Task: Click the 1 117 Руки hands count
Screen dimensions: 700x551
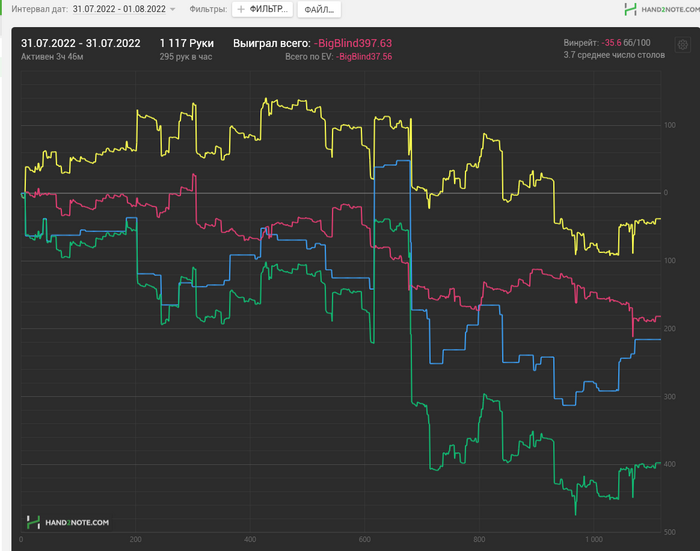Action: 187,43
